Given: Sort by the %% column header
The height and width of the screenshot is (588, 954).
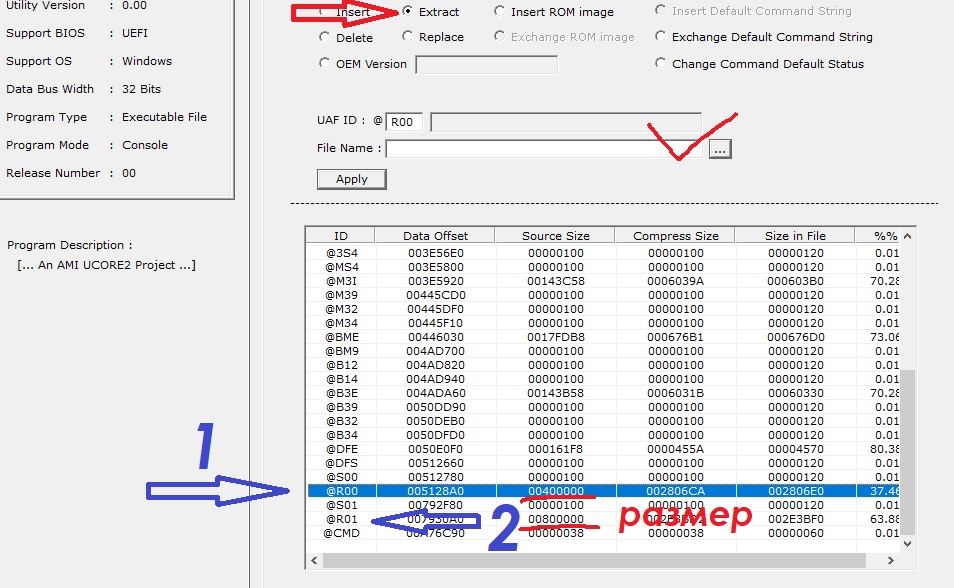Looking at the screenshot, I should point(878,236).
